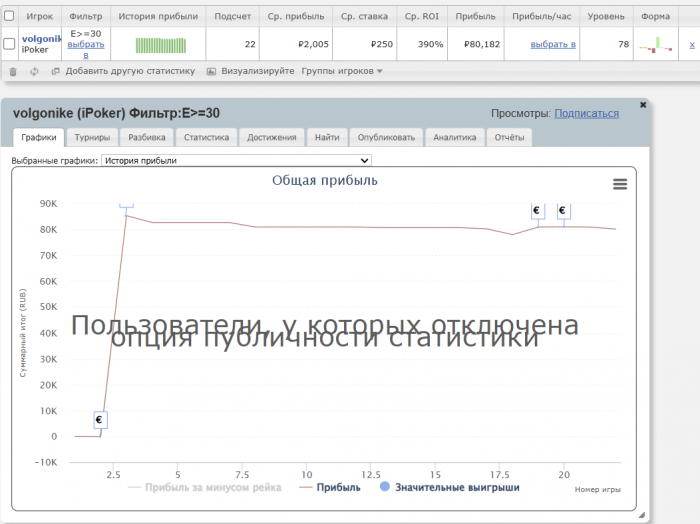Image resolution: width=700 pixels, height=524 pixels.
Task: Click the resize grip of the panel
Action: pos(642,515)
